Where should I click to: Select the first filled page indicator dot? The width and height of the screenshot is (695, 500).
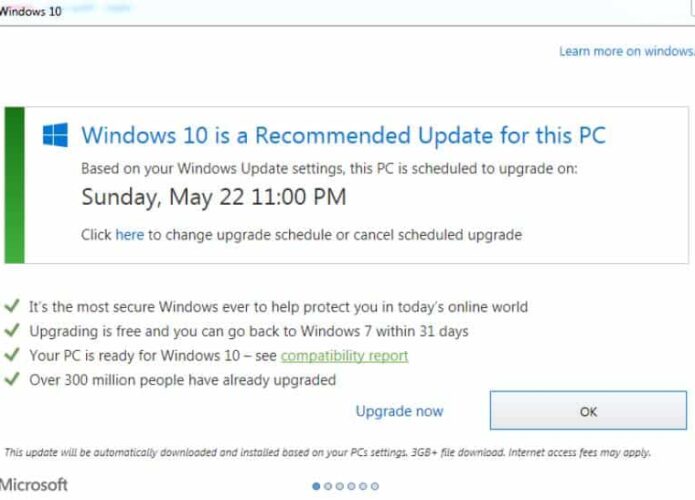[x=316, y=486]
